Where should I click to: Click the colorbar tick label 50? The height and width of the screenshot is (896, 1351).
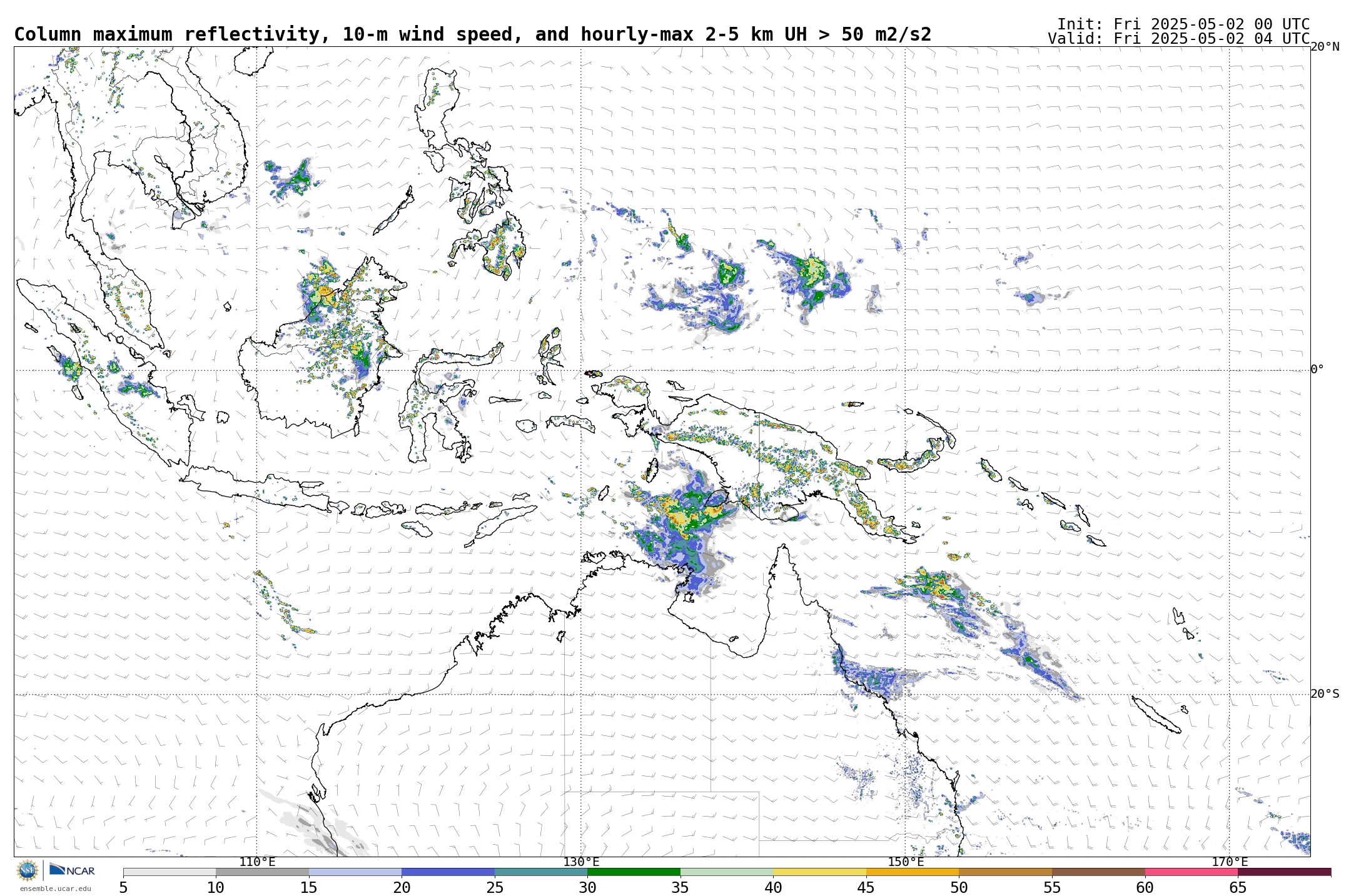tap(959, 887)
